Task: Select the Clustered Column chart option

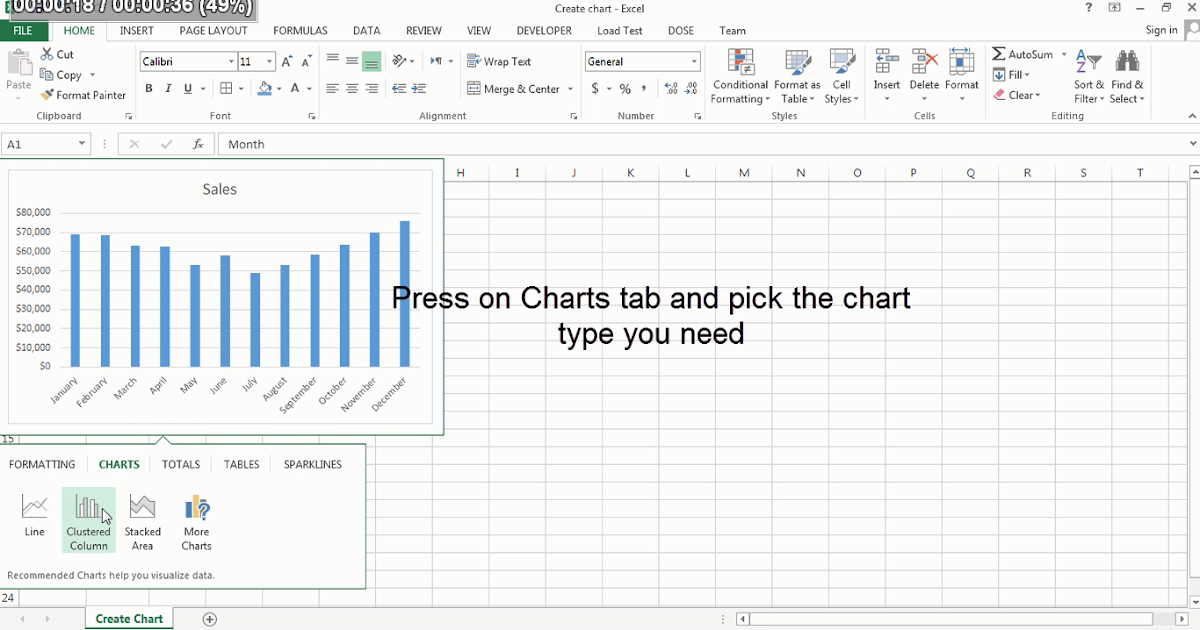Action: coord(88,519)
